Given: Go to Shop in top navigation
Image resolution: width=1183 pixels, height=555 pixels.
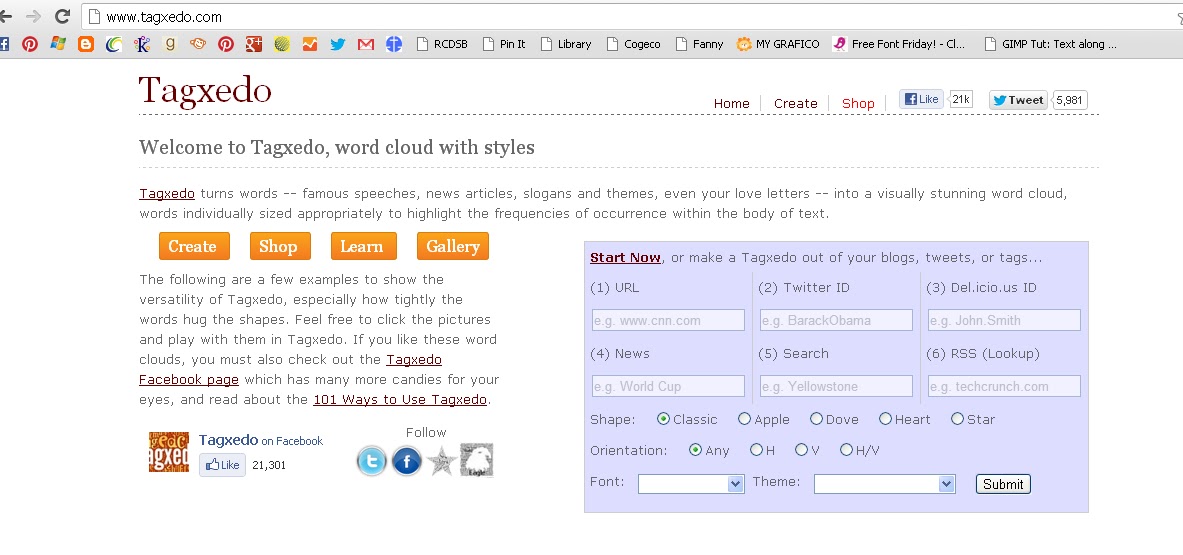Looking at the screenshot, I should coord(858,103).
